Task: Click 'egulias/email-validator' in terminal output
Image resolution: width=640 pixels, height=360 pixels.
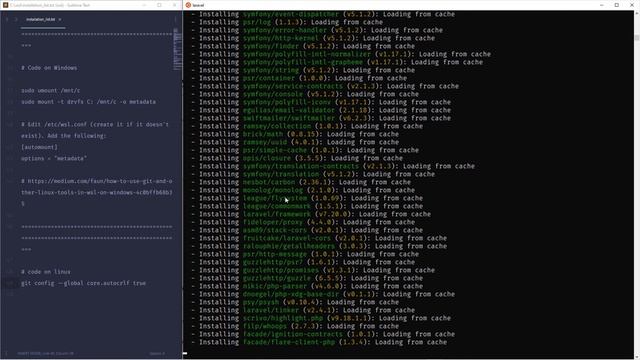Action: point(289,110)
